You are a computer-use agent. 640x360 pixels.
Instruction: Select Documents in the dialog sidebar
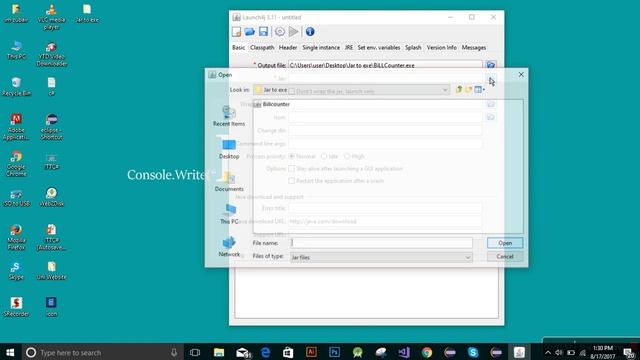click(229, 182)
